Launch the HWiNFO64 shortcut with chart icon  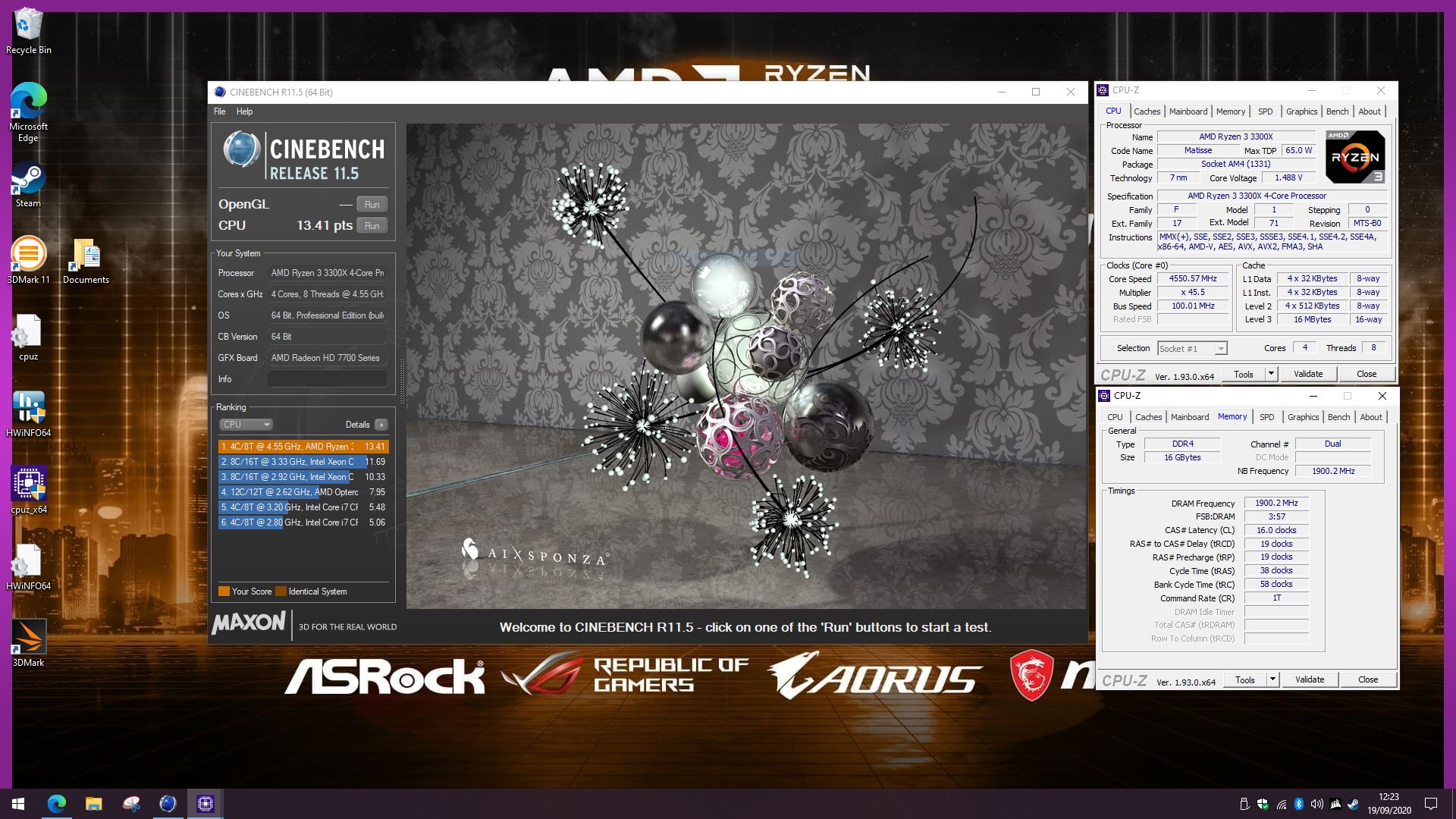point(28,414)
